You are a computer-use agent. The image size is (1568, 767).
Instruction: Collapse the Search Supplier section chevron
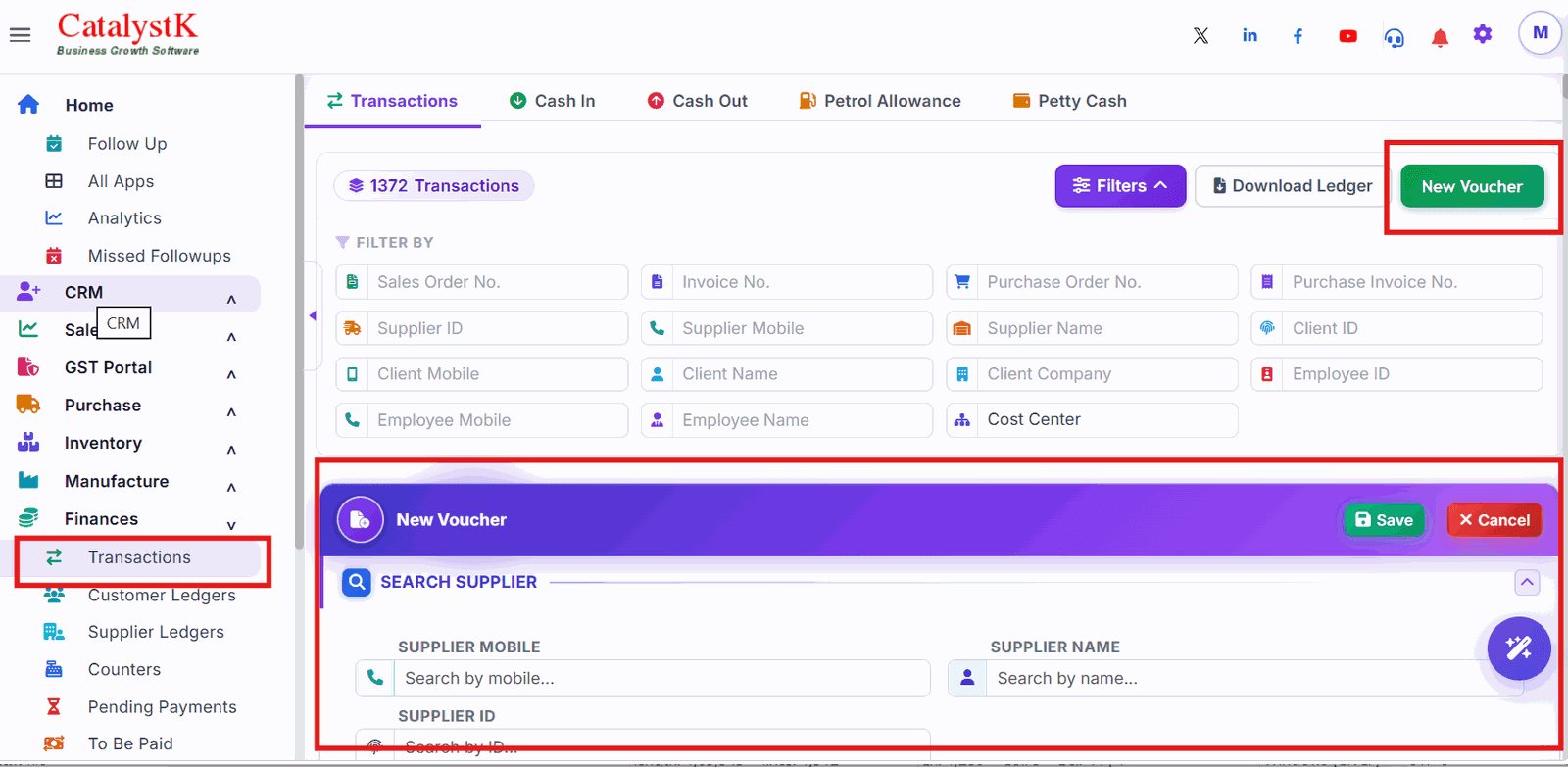1527,582
